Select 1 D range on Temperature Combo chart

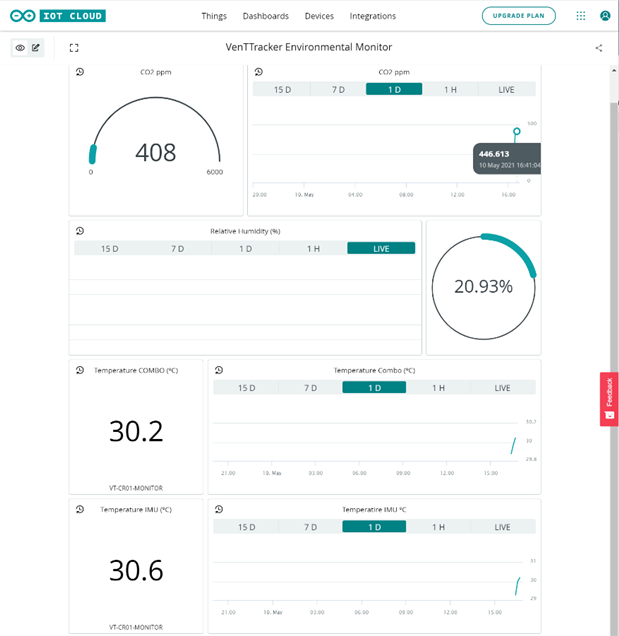pyautogui.click(x=374, y=388)
